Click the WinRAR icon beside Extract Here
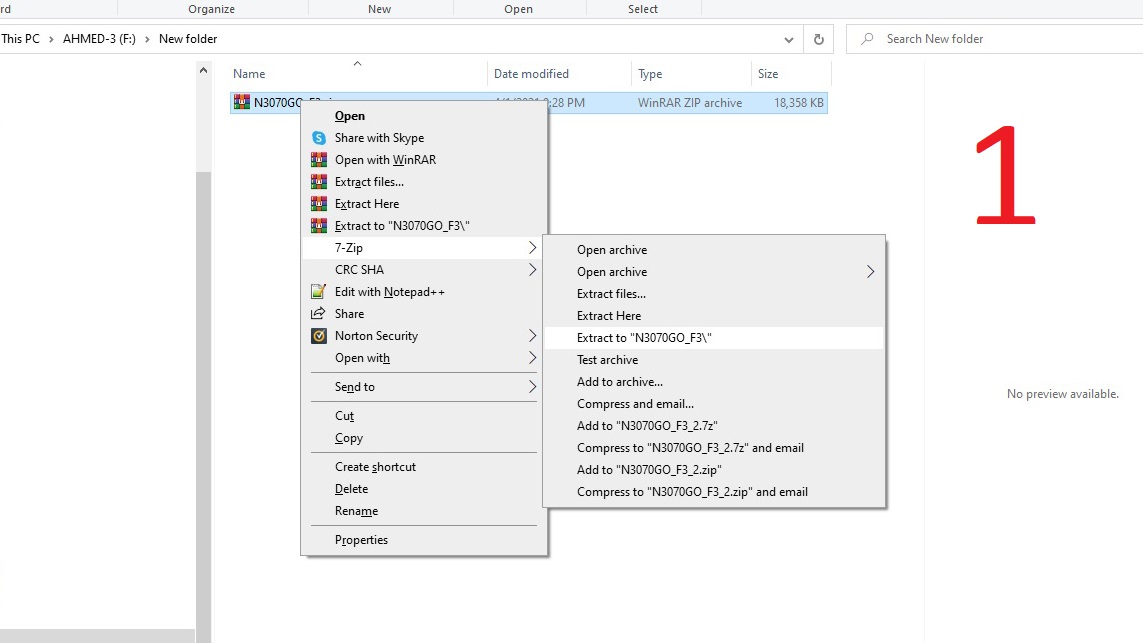Screen dimensions: 1143x643 (x=318, y=204)
